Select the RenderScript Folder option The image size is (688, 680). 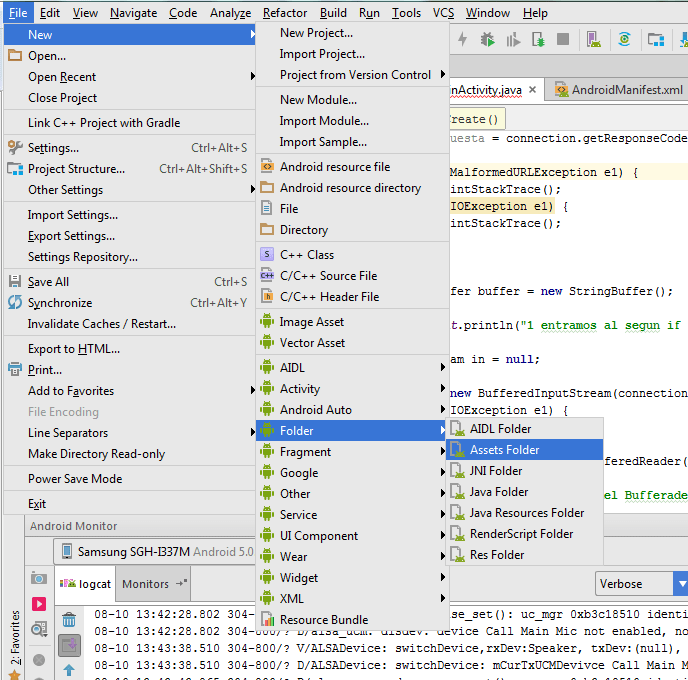524,533
